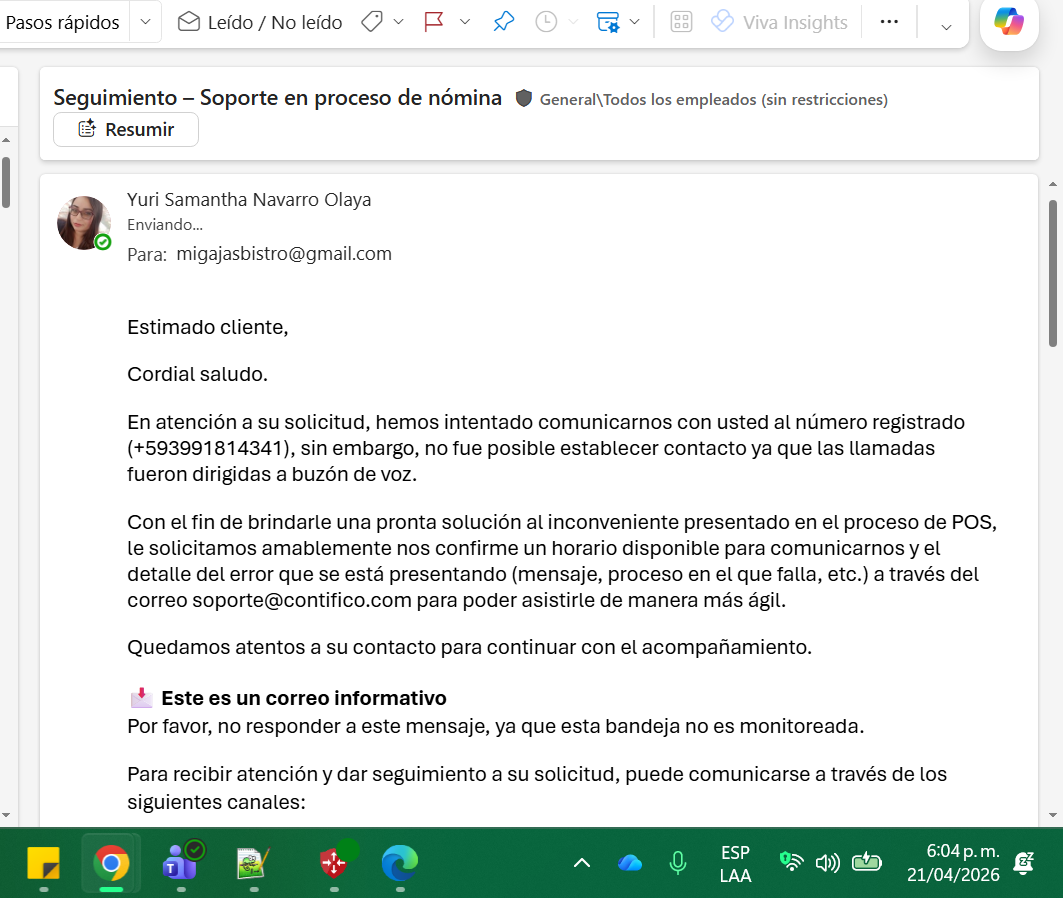
Task: Click the reading pane scrollbar thumb
Action: (1053, 274)
